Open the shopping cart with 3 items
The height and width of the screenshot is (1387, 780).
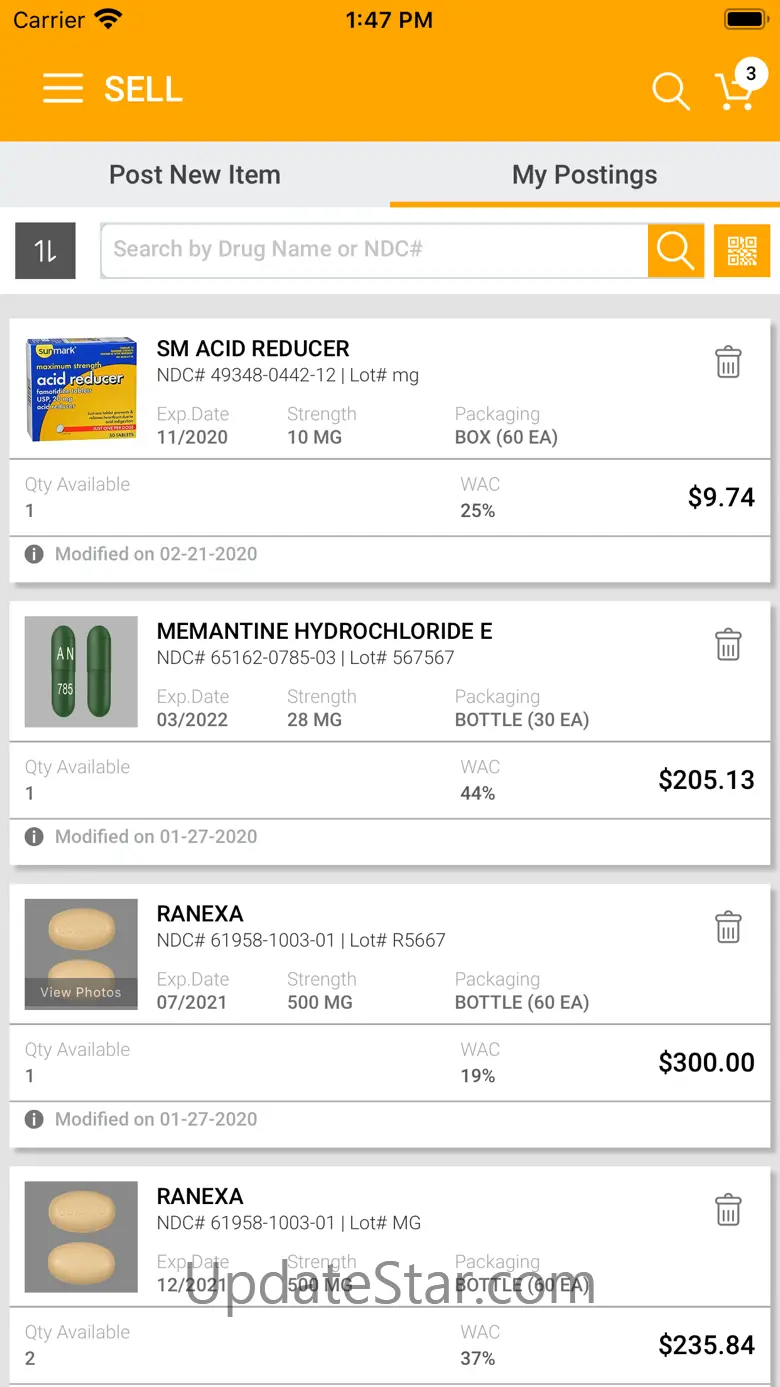point(736,91)
